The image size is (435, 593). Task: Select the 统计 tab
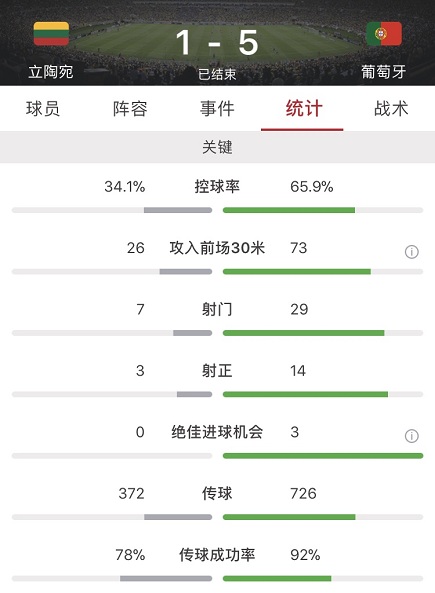(304, 109)
